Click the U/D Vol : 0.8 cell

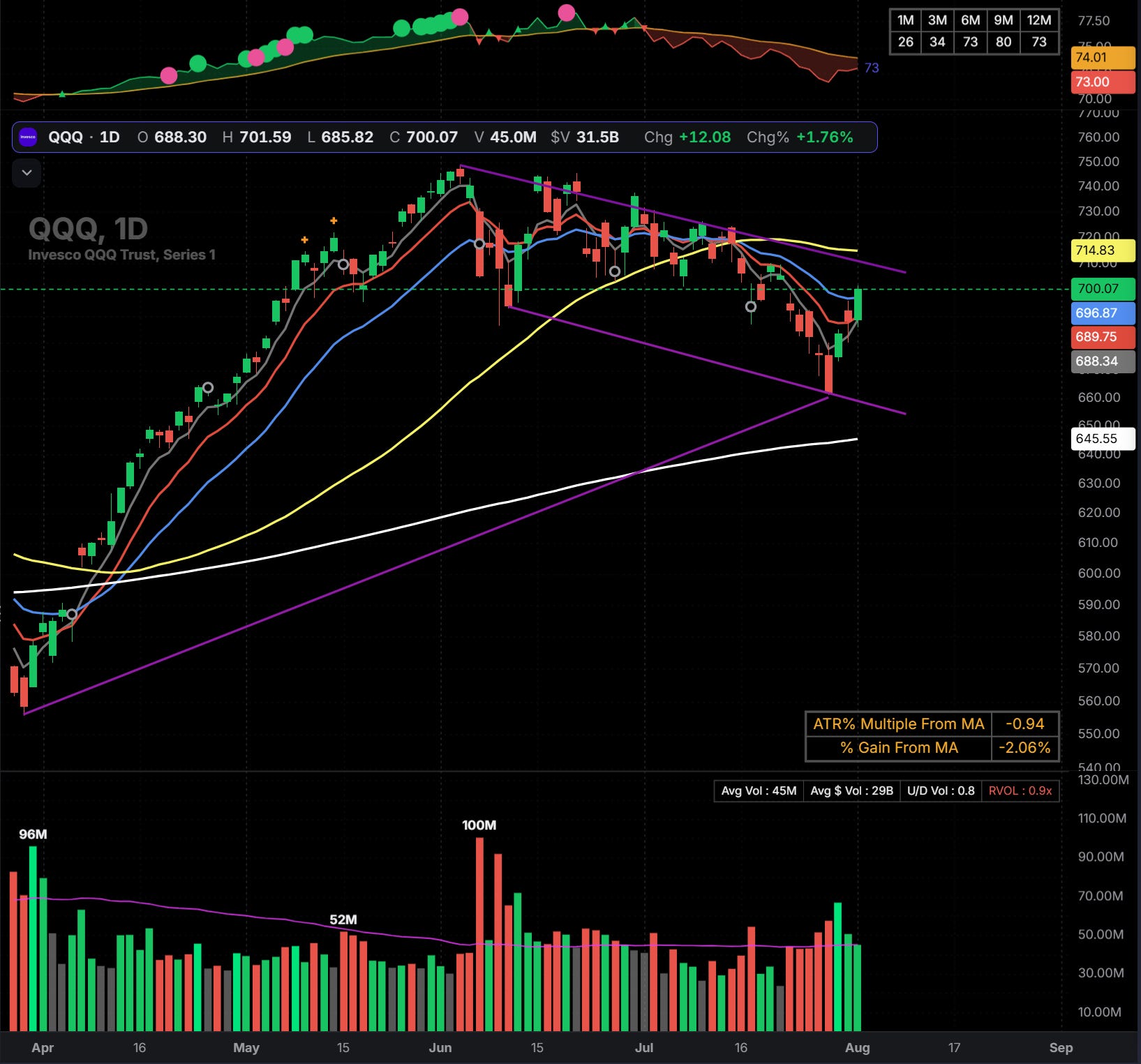pyautogui.click(x=941, y=790)
